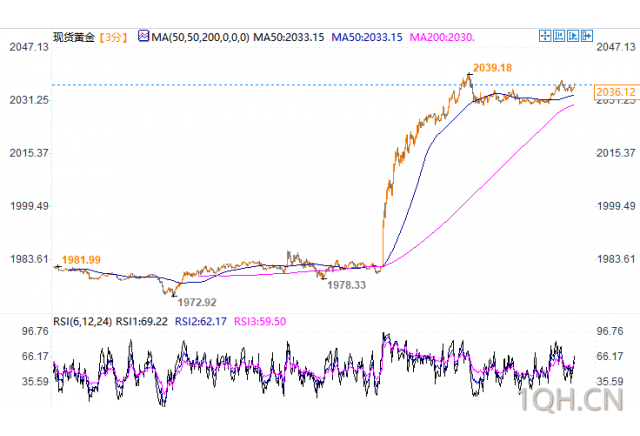
Task: Click the 1978.33 price label
Action: (347, 285)
